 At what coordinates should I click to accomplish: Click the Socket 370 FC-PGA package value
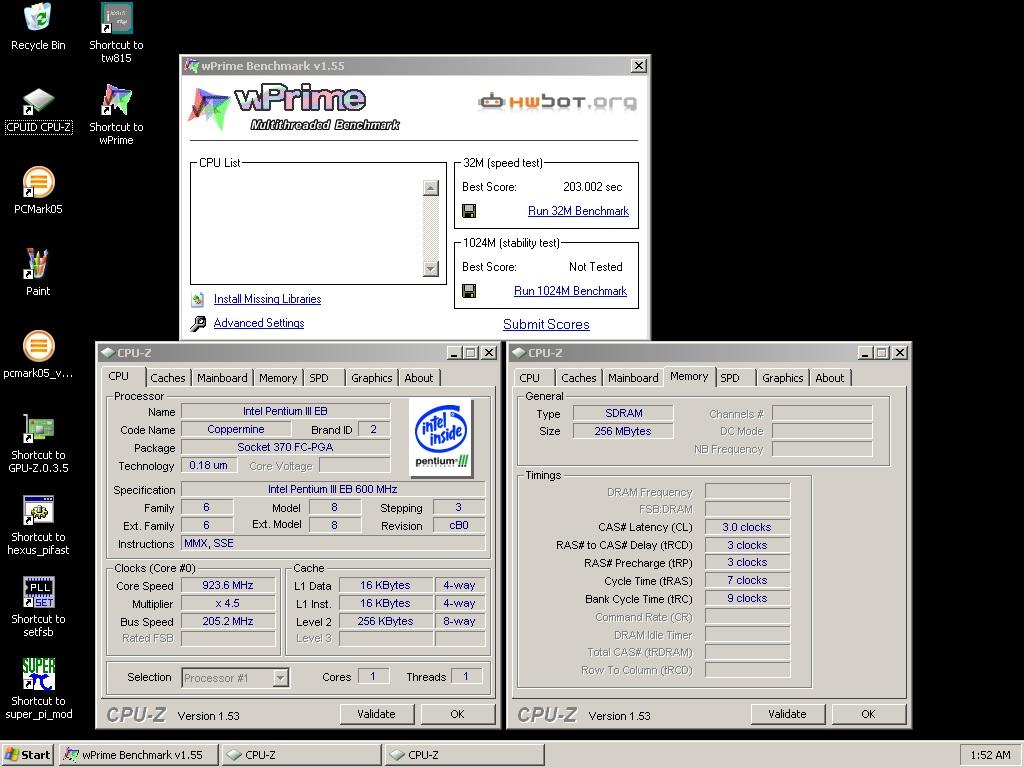[285, 447]
